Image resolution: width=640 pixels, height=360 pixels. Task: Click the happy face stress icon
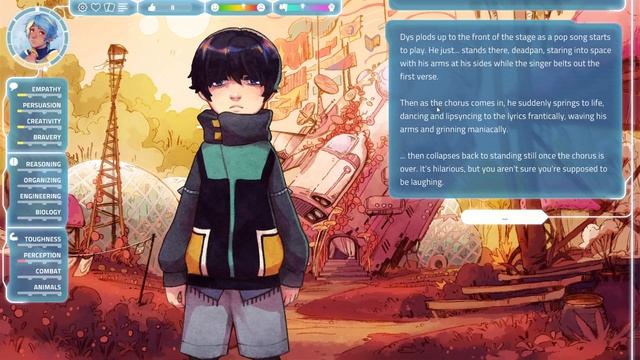(215, 7)
